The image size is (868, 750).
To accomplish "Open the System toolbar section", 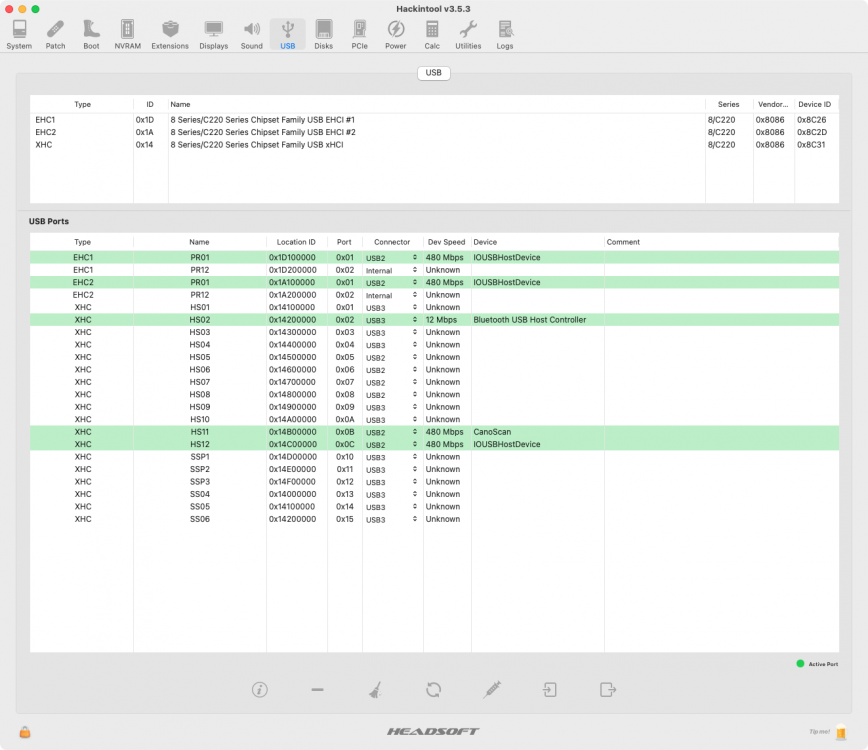I will pos(19,35).
